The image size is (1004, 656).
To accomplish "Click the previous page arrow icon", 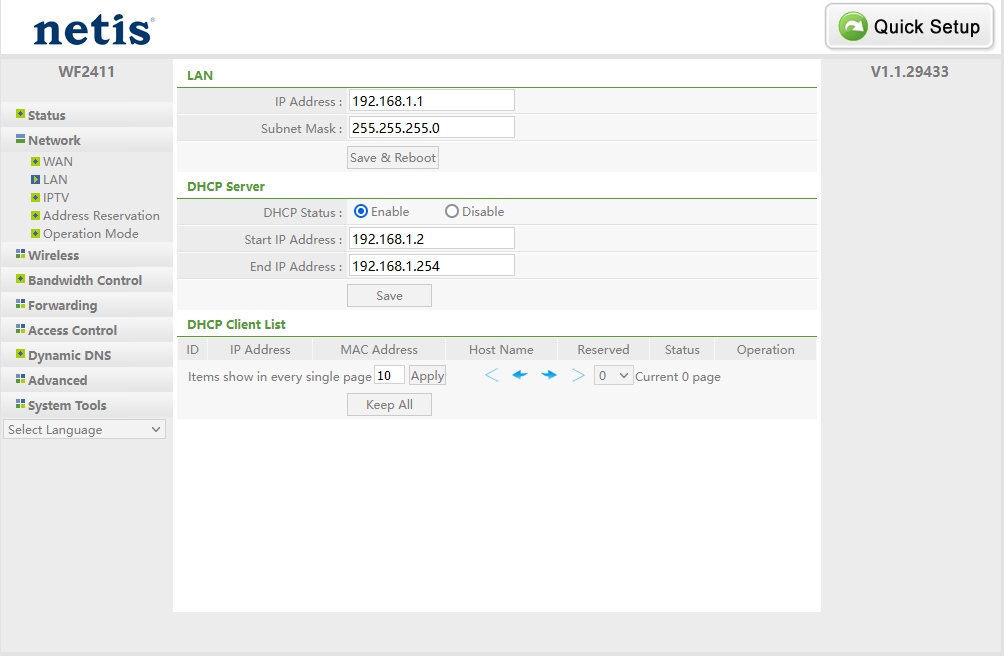I will [520, 376].
